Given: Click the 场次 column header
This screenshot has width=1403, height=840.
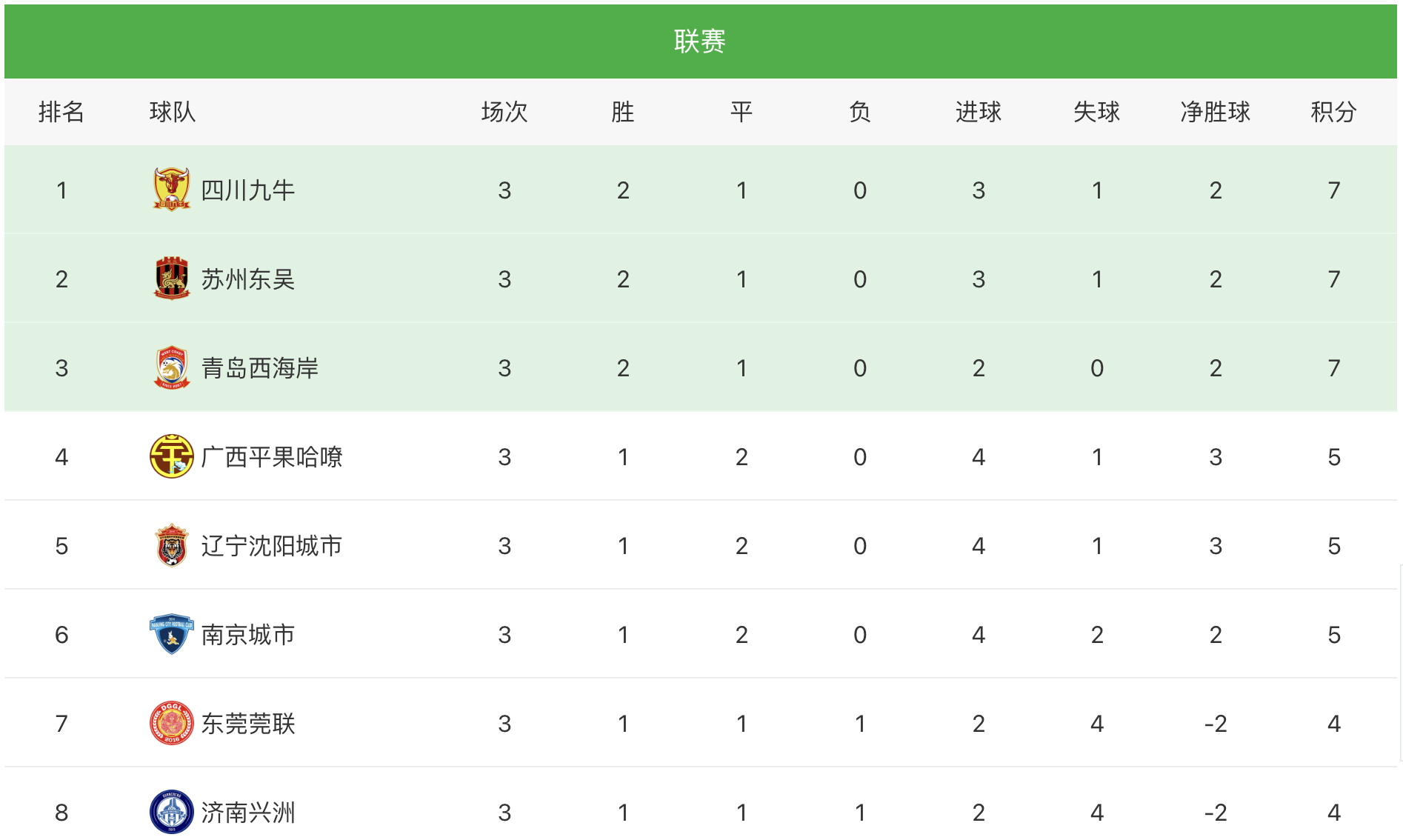Looking at the screenshot, I should click(x=504, y=112).
